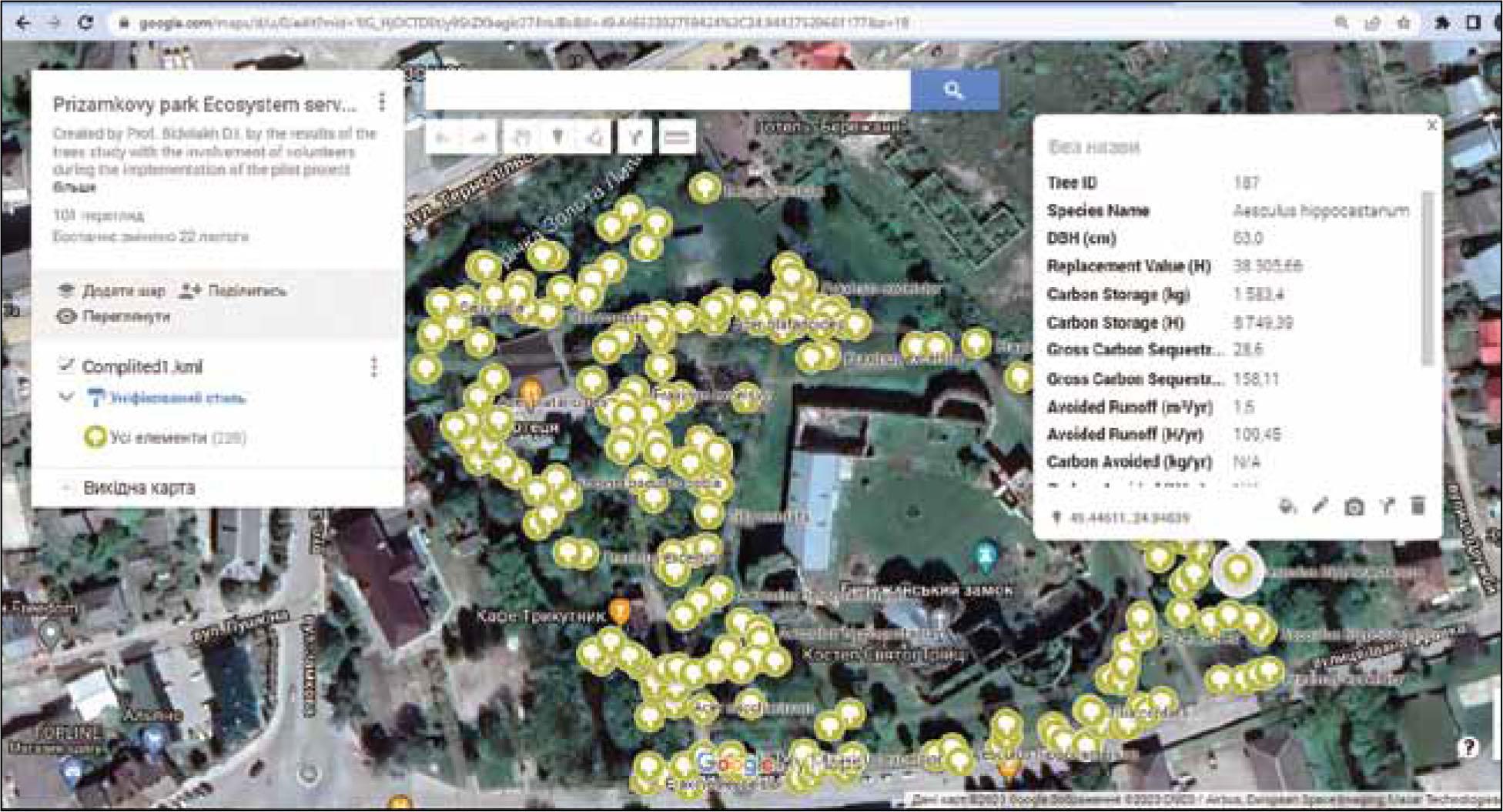
Task: Select the Measure distances ruler tool
Action: click(676, 138)
